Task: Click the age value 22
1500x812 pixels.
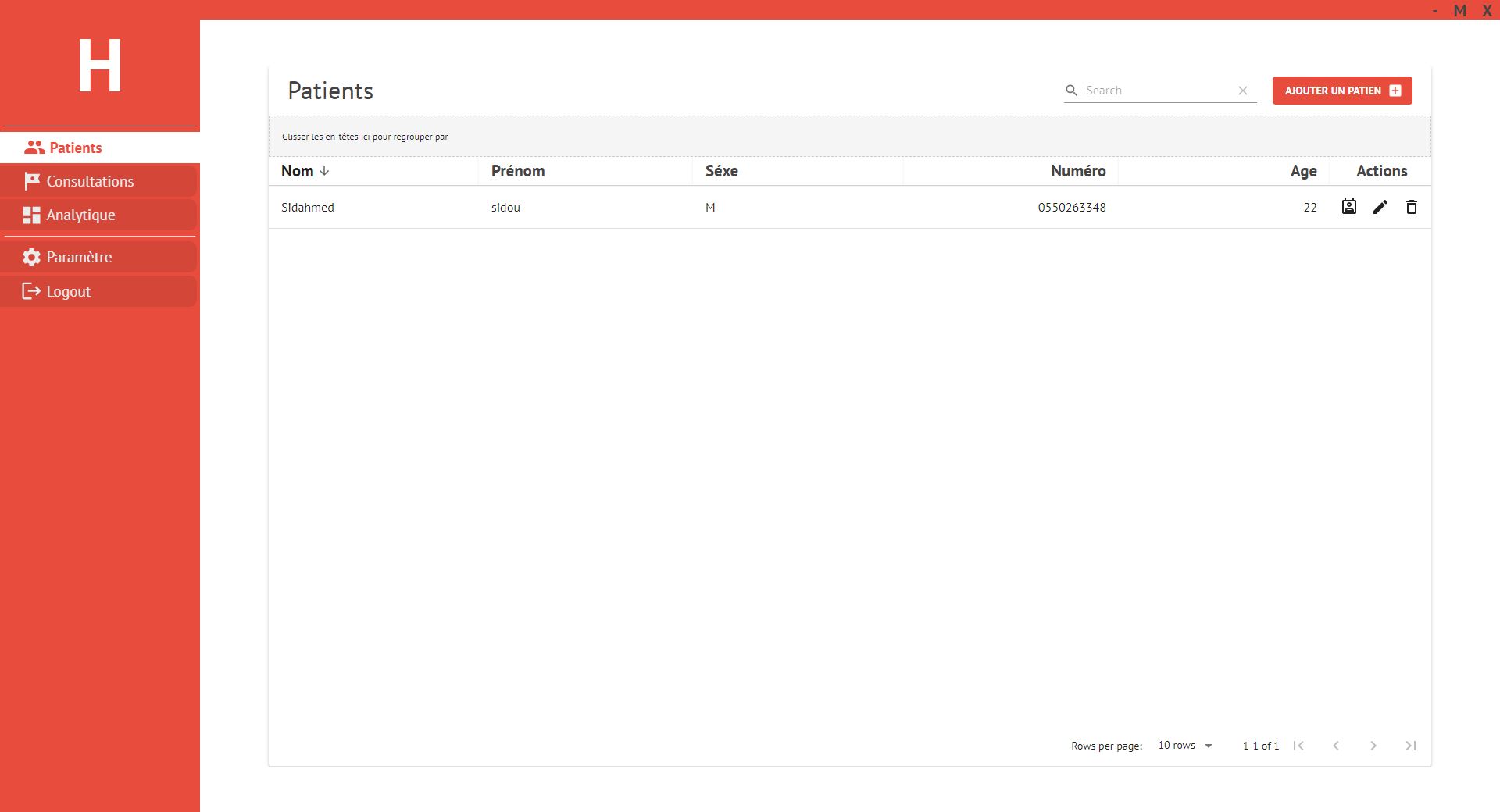Action: (1310, 207)
